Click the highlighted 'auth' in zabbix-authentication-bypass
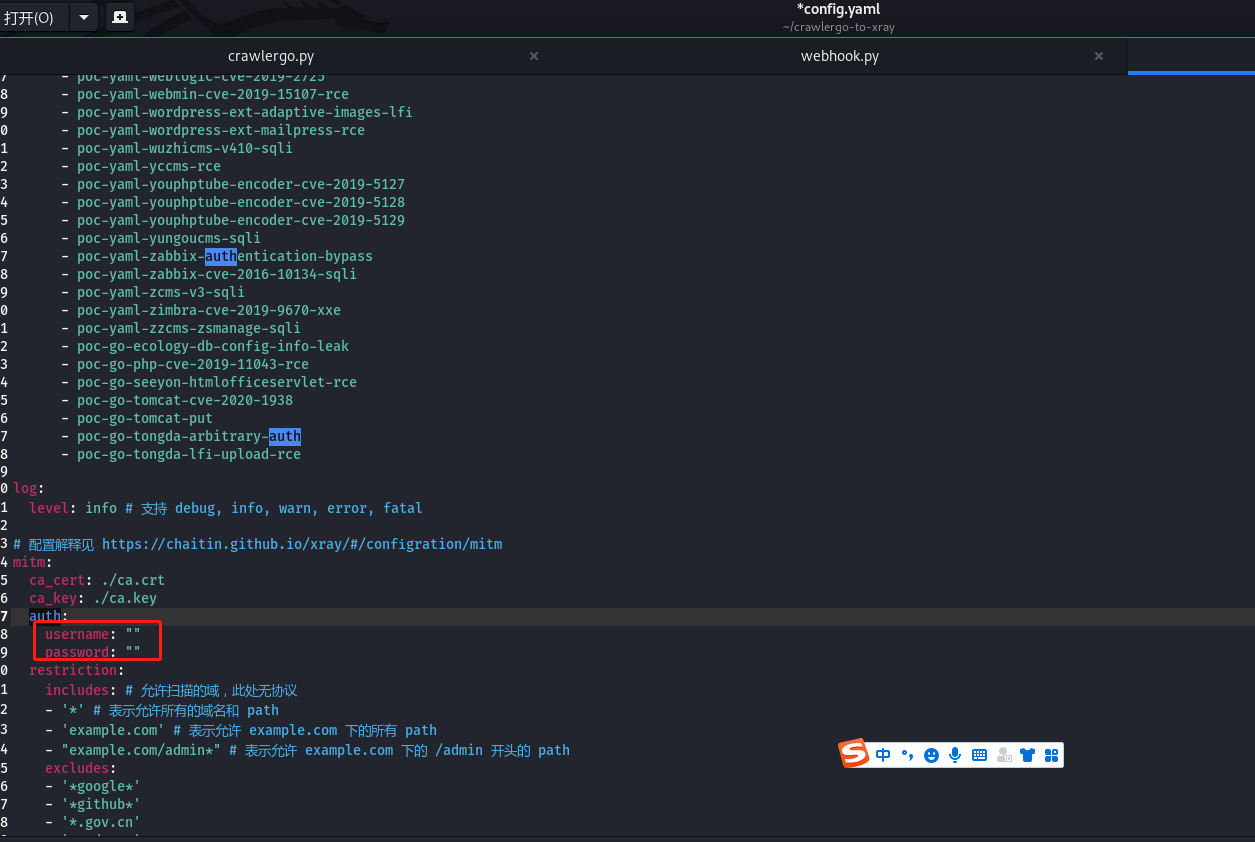Screen dimensions: 1255x842 click(x=221, y=256)
